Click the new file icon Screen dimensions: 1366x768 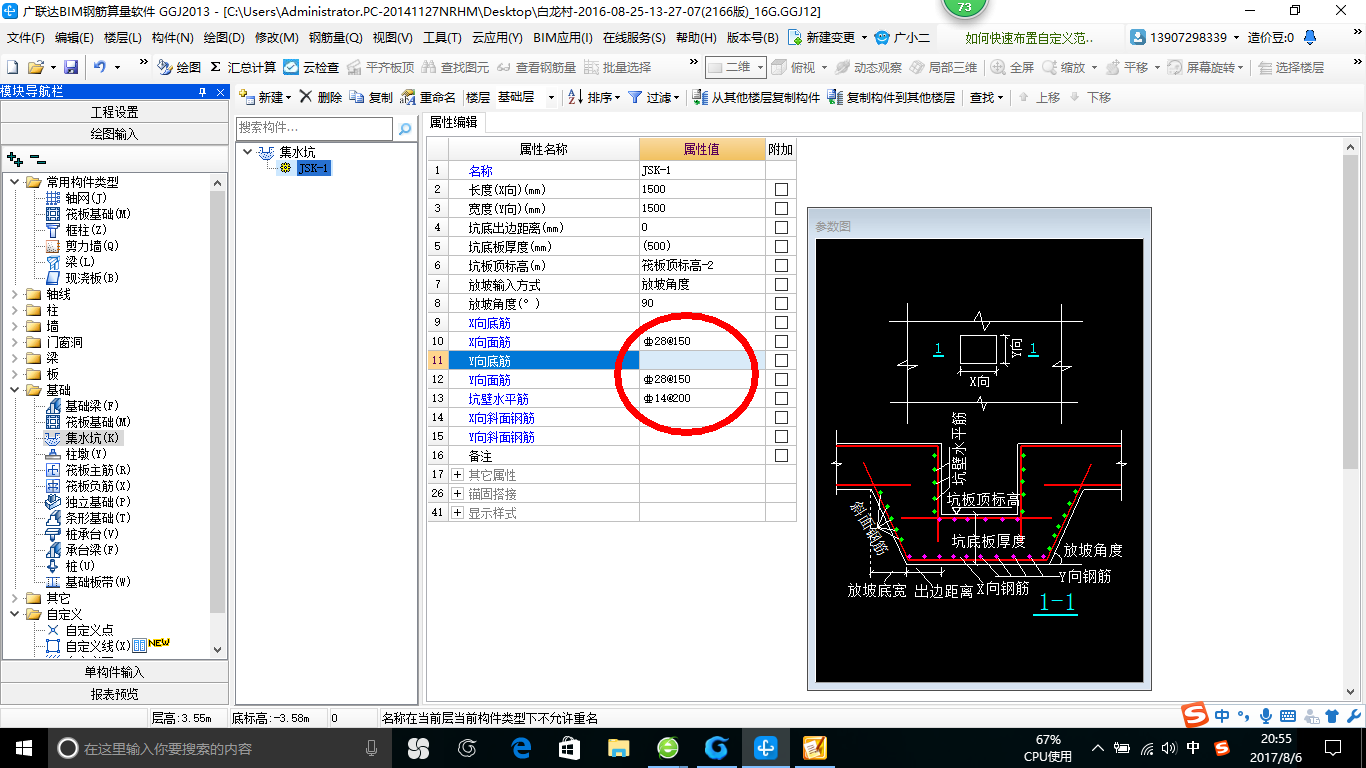12,67
